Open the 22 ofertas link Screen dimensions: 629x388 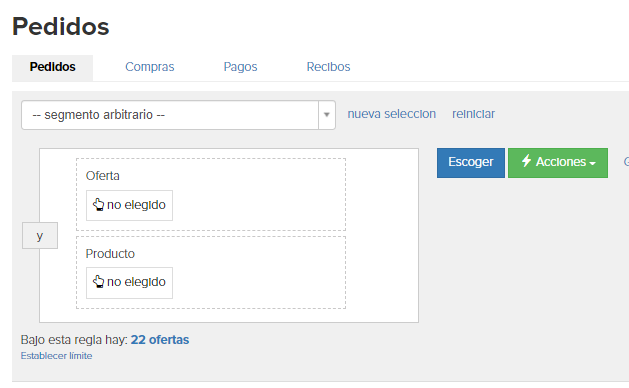click(160, 339)
